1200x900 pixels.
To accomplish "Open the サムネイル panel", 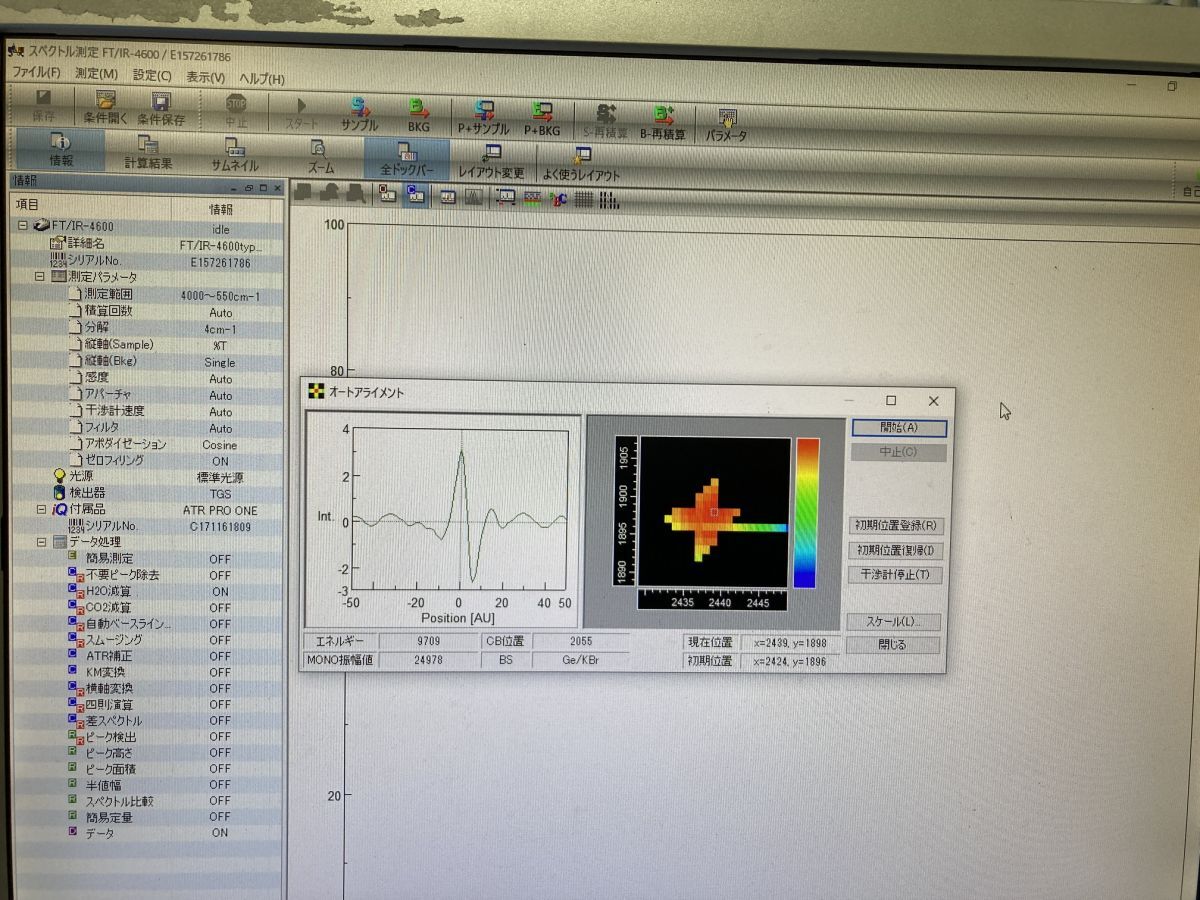I will (x=235, y=154).
